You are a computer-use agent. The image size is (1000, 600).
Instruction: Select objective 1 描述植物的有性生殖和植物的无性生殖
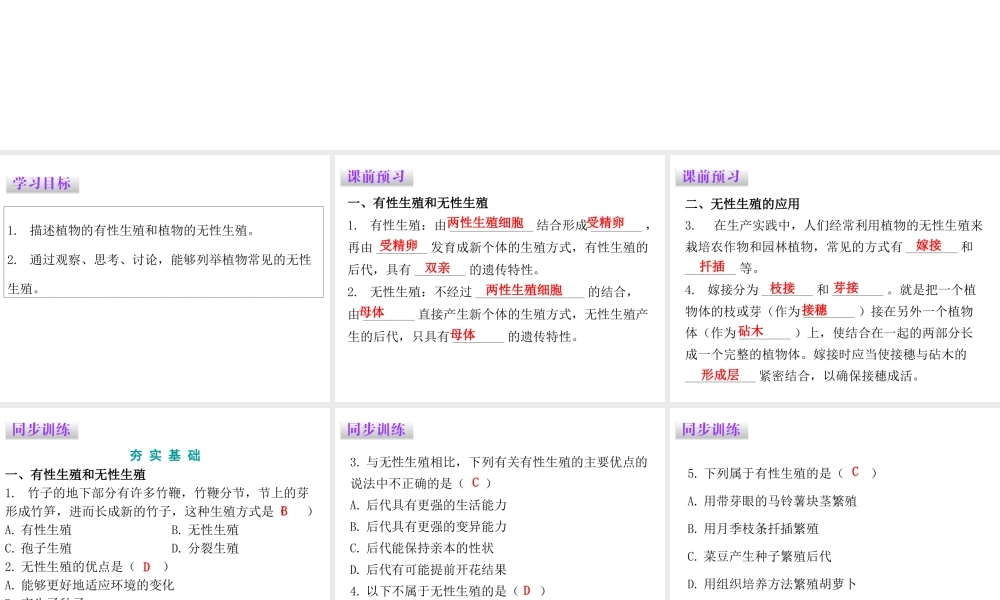pyautogui.click(x=131, y=231)
